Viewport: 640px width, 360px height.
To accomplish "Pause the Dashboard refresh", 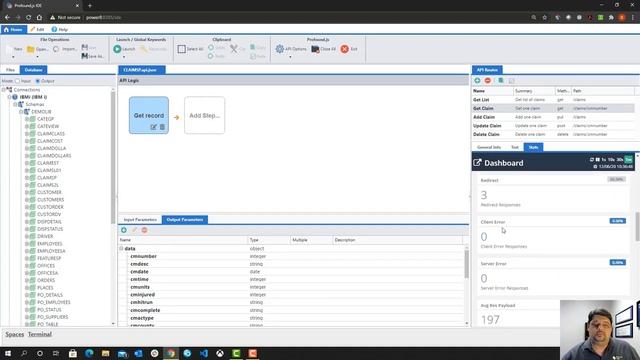I will click(x=598, y=160).
